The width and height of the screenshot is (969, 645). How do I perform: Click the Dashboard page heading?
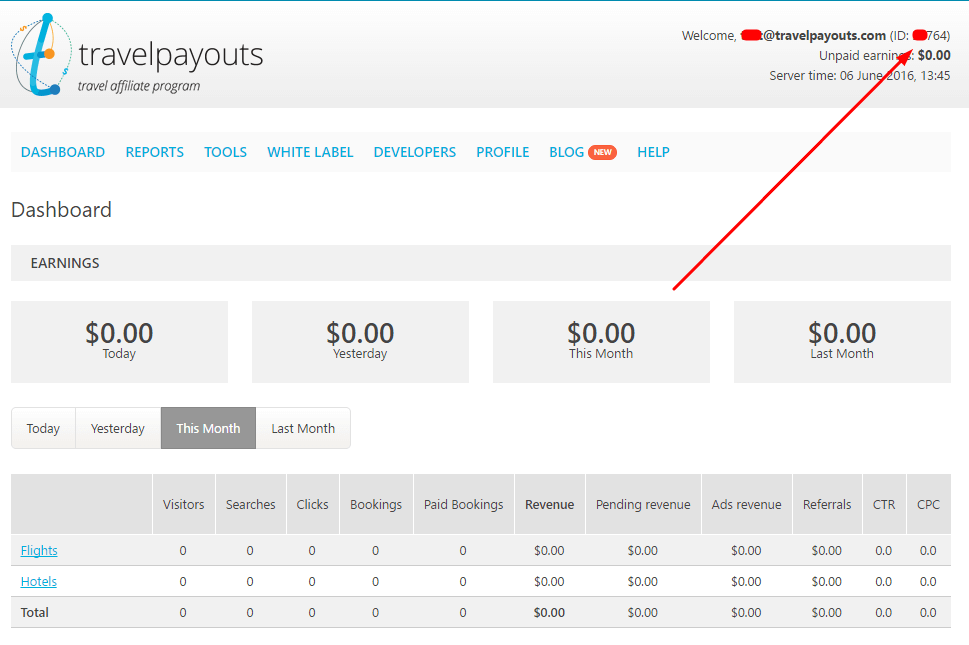tap(61, 209)
